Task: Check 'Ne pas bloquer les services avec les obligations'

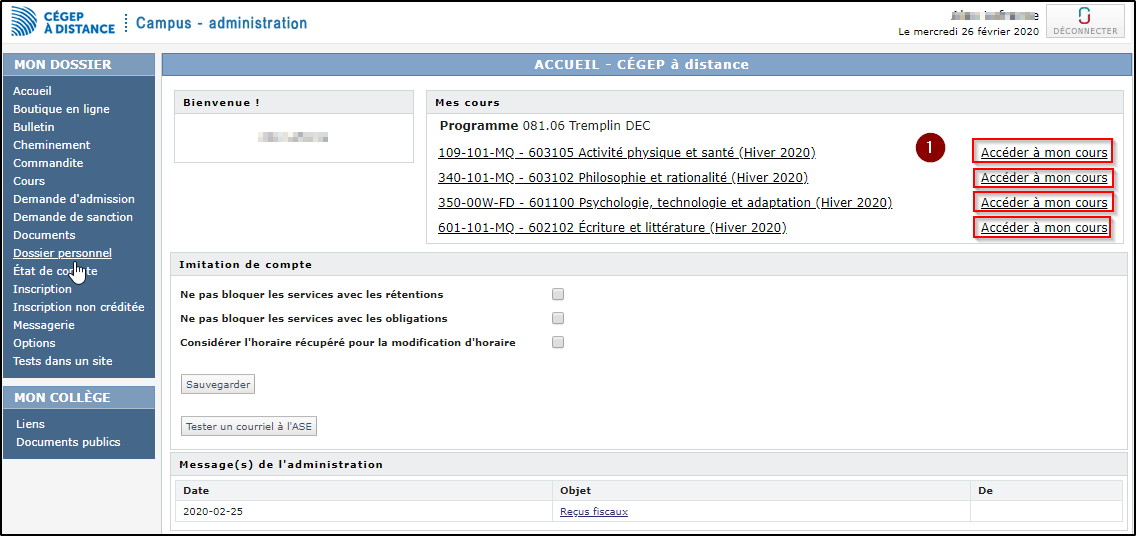Action: [x=558, y=318]
